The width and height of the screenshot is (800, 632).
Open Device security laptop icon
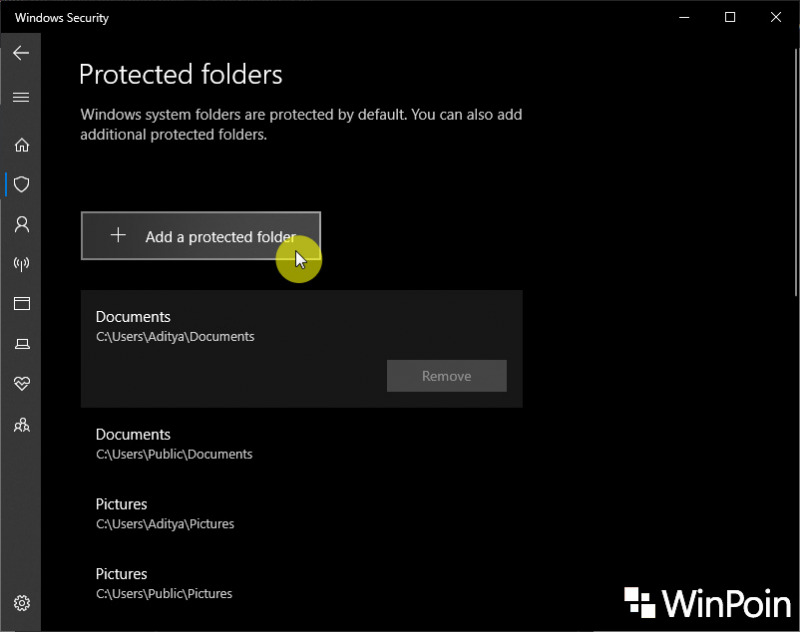click(21, 344)
